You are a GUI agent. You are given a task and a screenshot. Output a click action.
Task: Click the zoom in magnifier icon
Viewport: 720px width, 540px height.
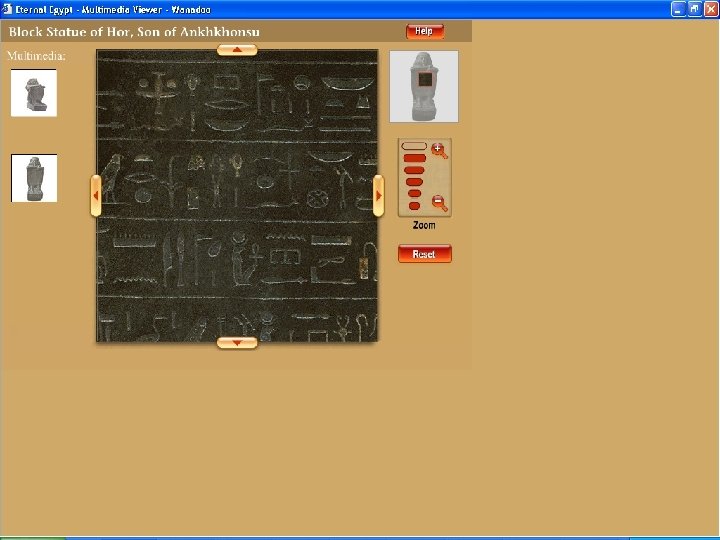[439, 151]
